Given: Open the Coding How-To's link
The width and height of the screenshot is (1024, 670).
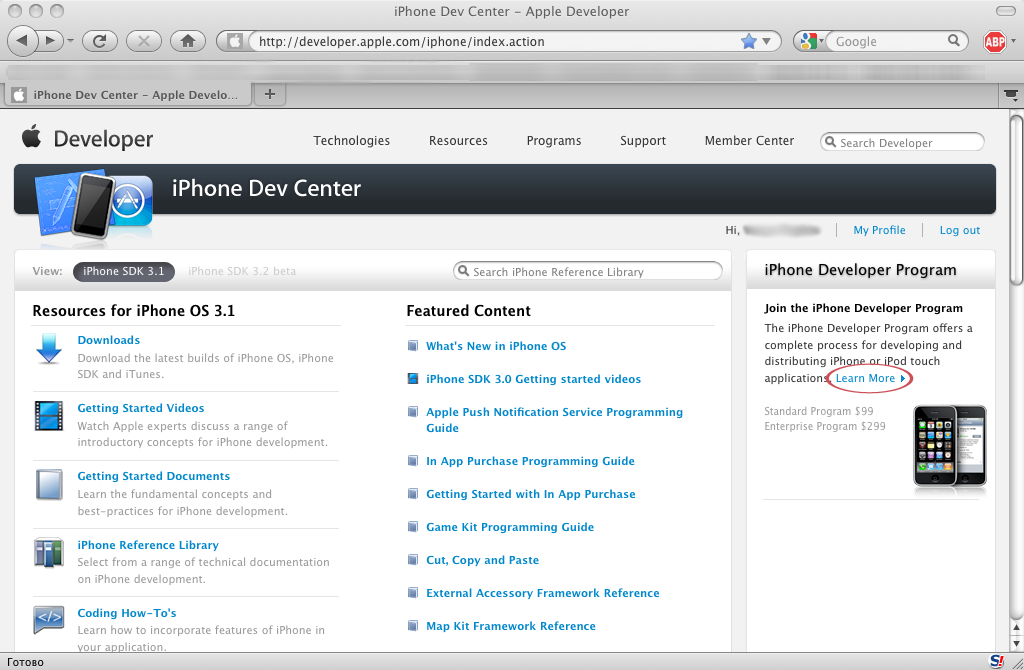Looking at the screenshot, I should tap(127, 613).
